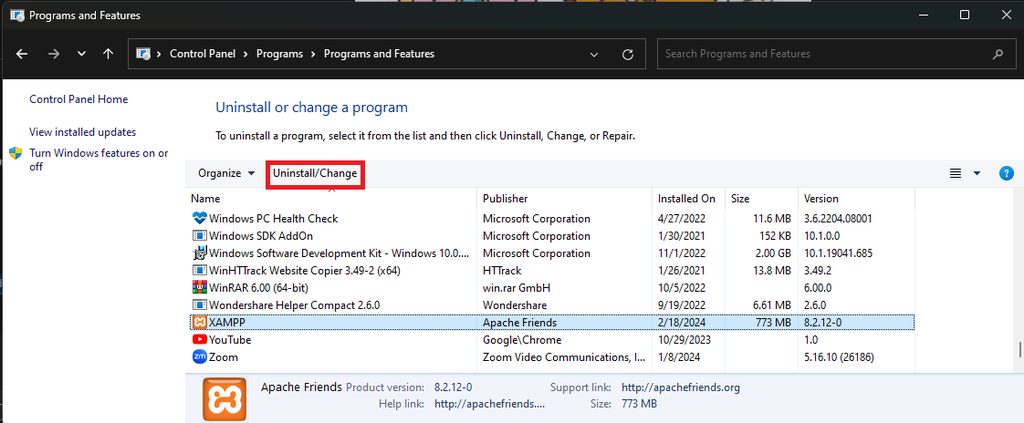Click the 2.00 GB size cell
The width and height of the screenshot is (1024, 423).
[x=772, y=253]
